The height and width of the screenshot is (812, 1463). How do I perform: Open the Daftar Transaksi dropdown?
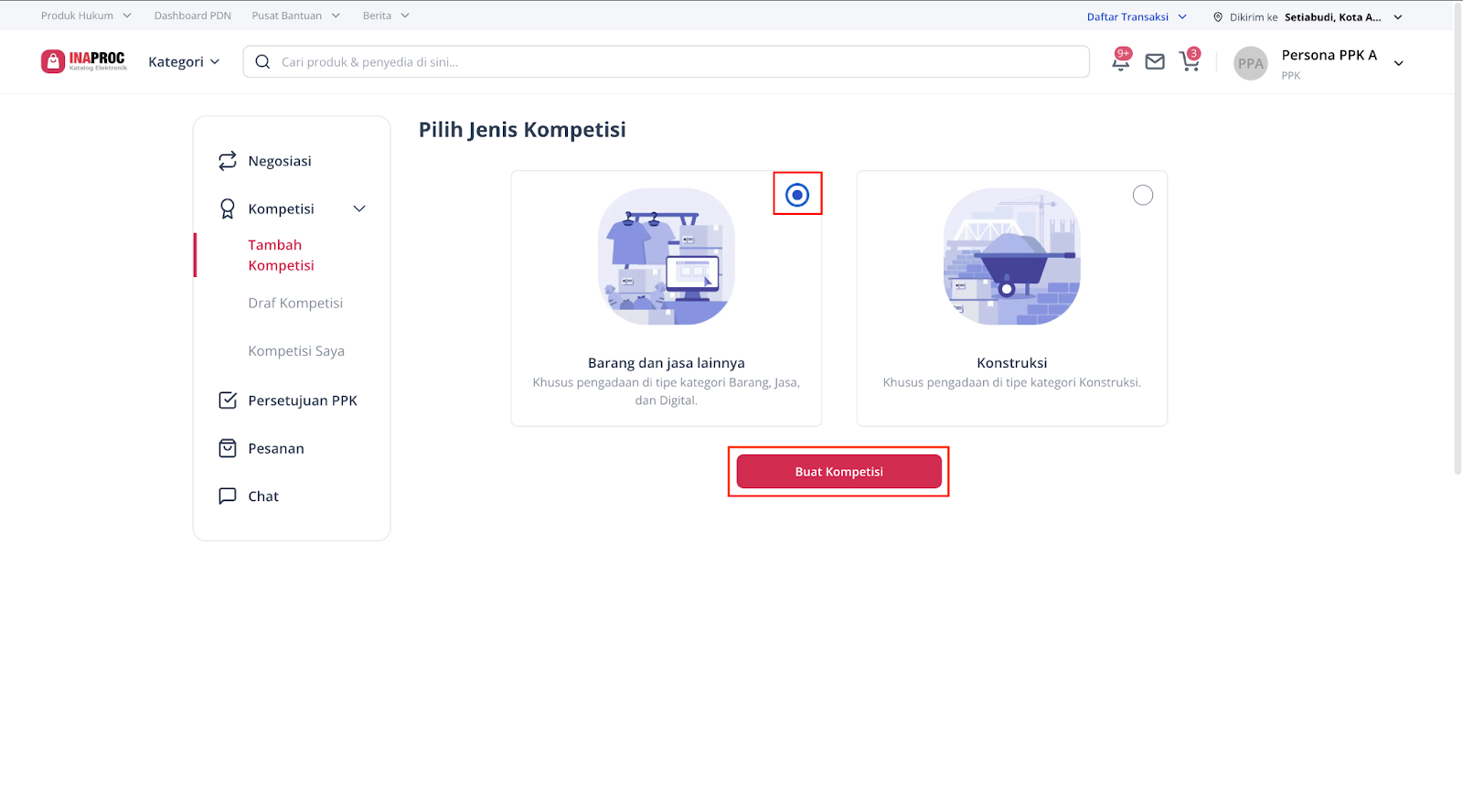[1136, 16]
